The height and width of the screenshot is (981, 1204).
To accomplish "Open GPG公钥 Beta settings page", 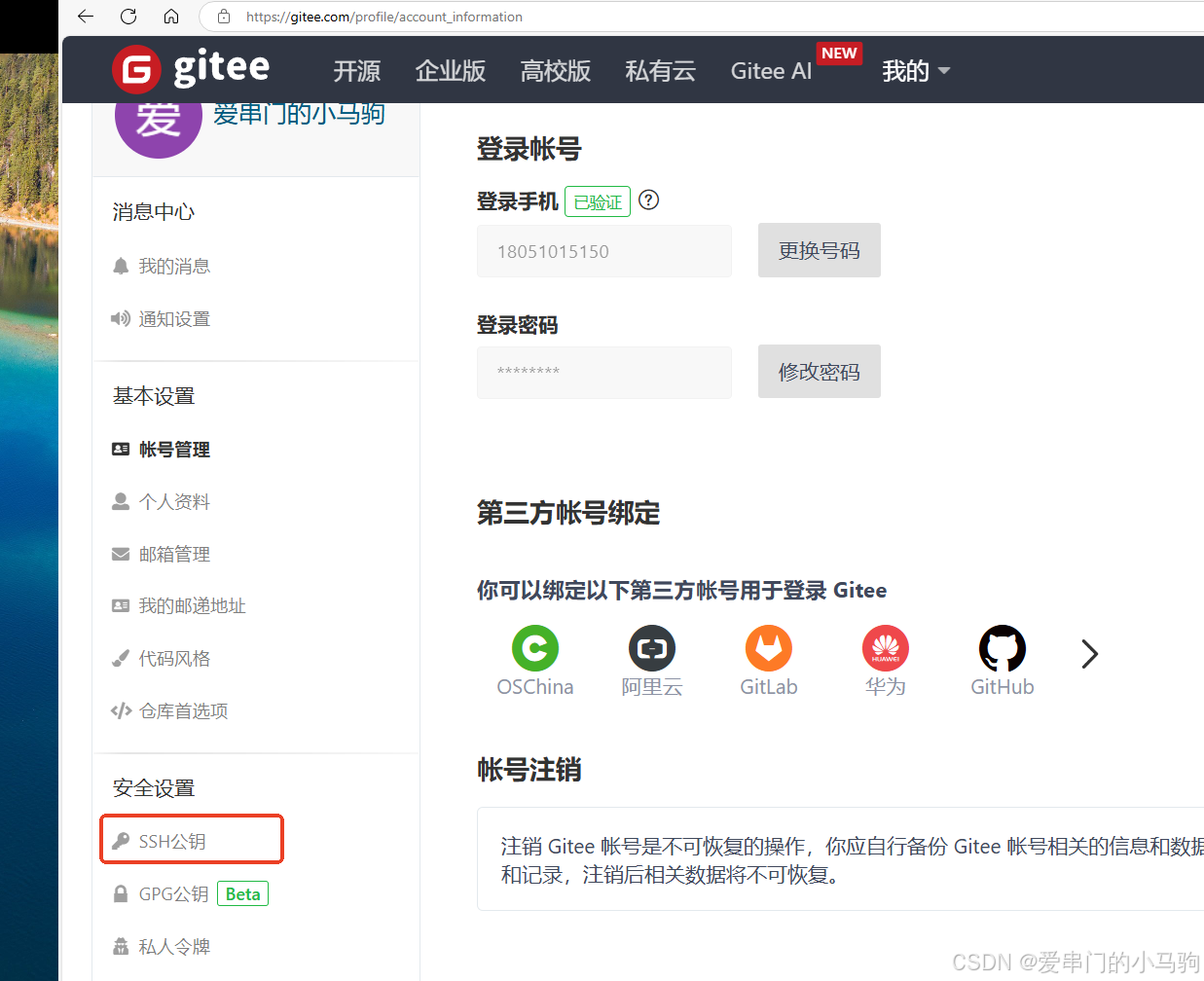I will 190,894.
